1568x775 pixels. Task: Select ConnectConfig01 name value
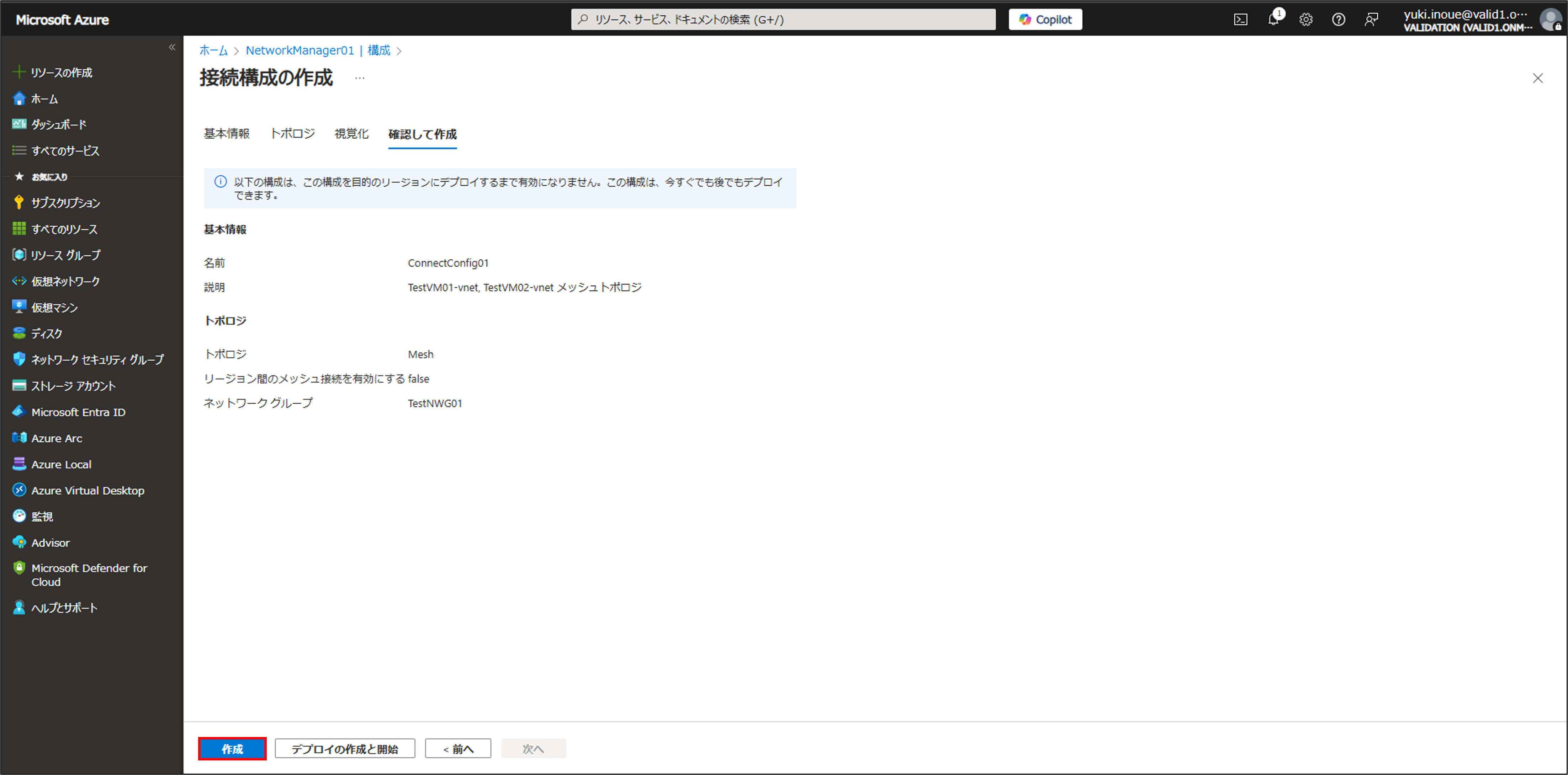pyautogui.click(x=448, y=263)
